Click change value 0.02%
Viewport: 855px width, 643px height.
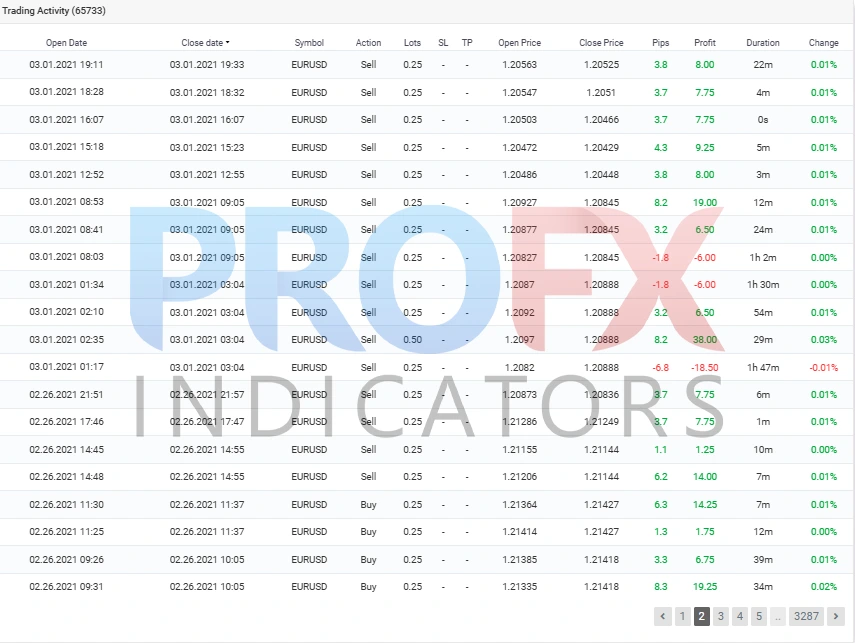[823, 587]
